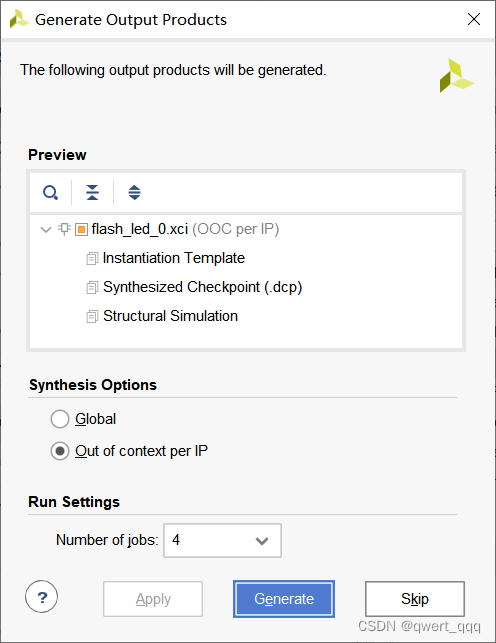Collapse the flash_led_0.xci tree node
The image size is (496, 643).
tap(46, 229)
